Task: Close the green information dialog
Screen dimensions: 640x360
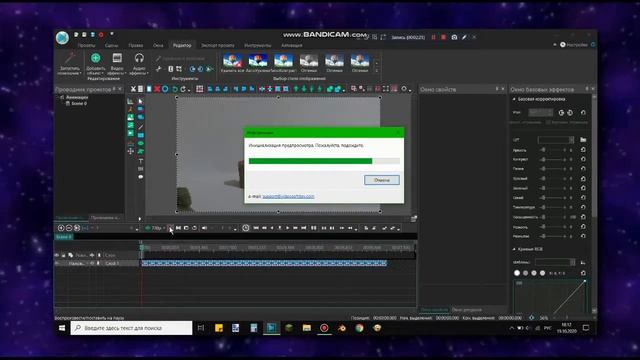Action: point(398,133)
